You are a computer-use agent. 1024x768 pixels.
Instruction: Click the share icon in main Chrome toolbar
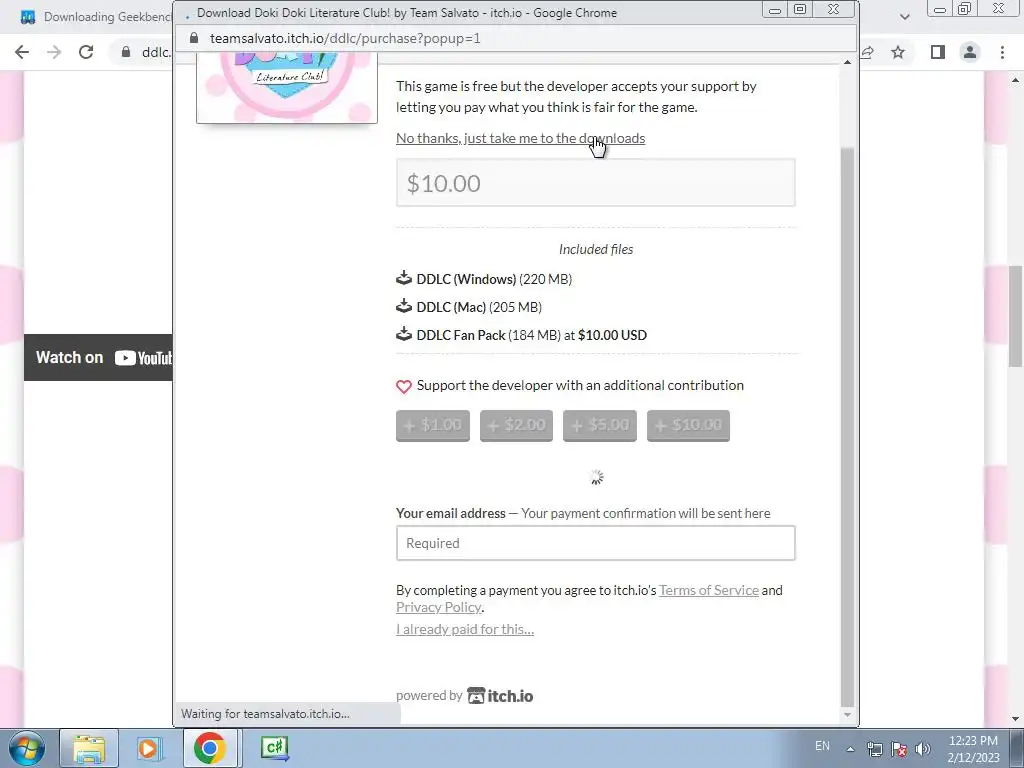pyautogui.click(x=867, y=52)
